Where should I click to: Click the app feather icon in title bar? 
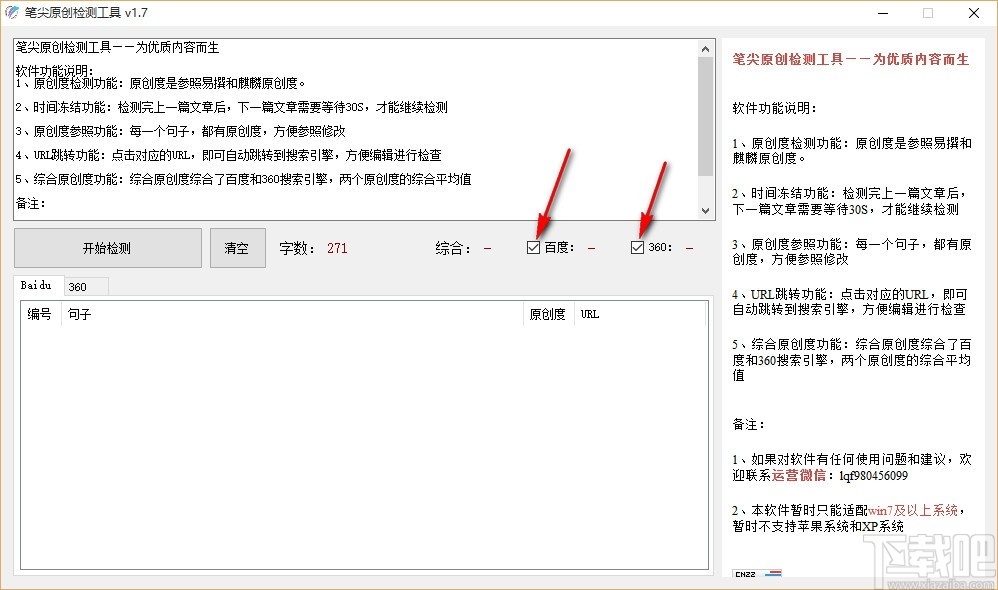[x=11, y=12]
